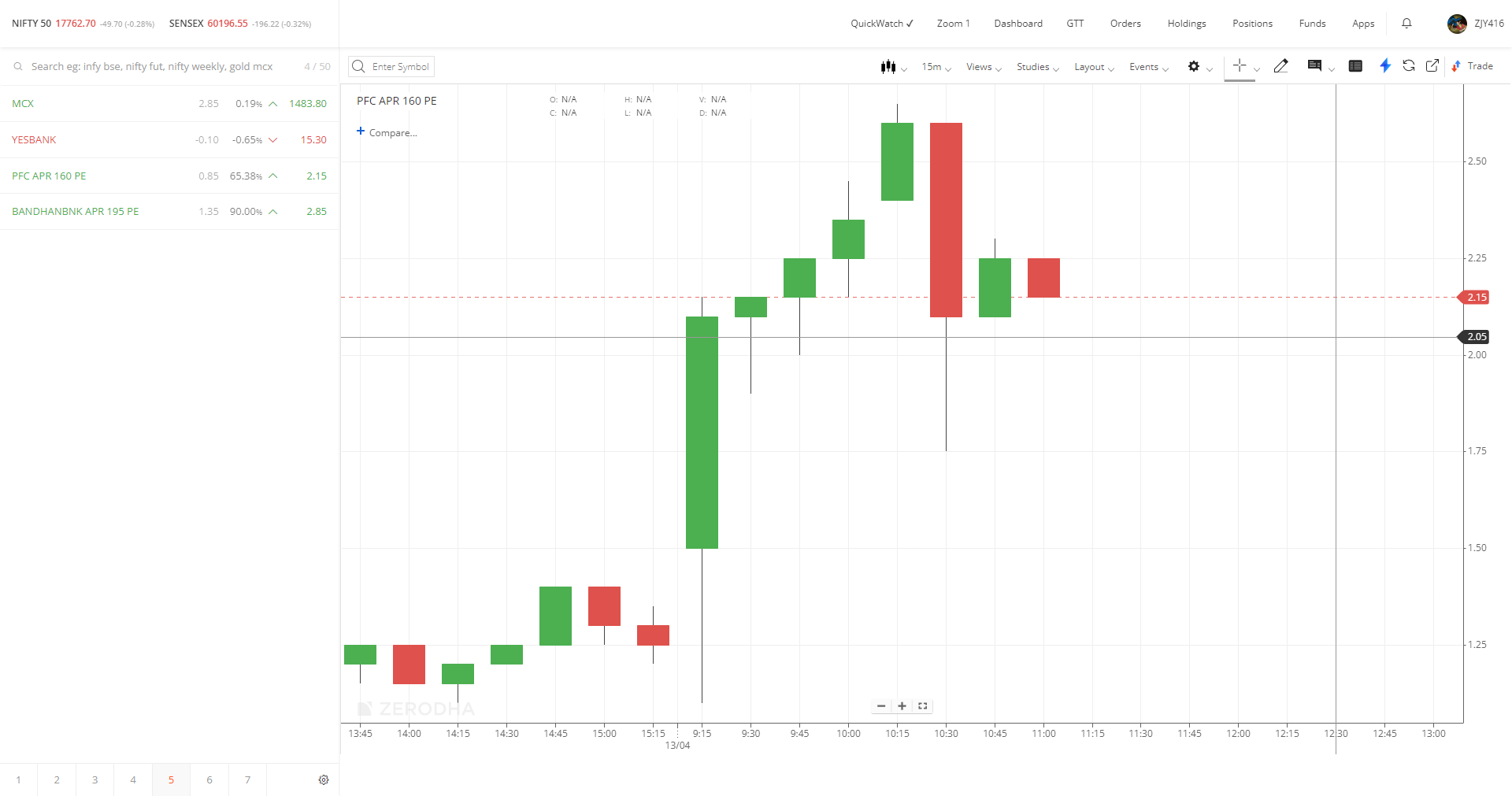Expand the 15m interval dropdown

click(936, 67)
